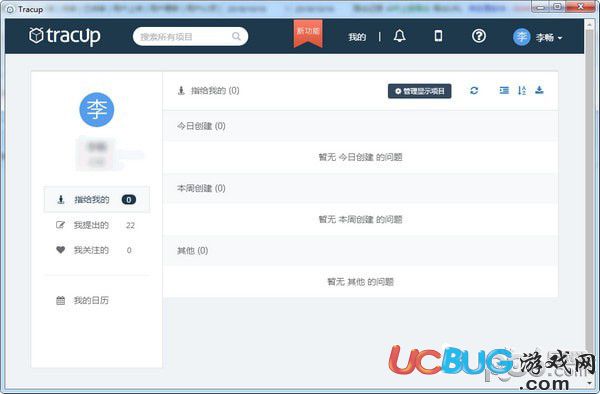
Task: Minimize the Tracup window
Action: pos(540,7)
